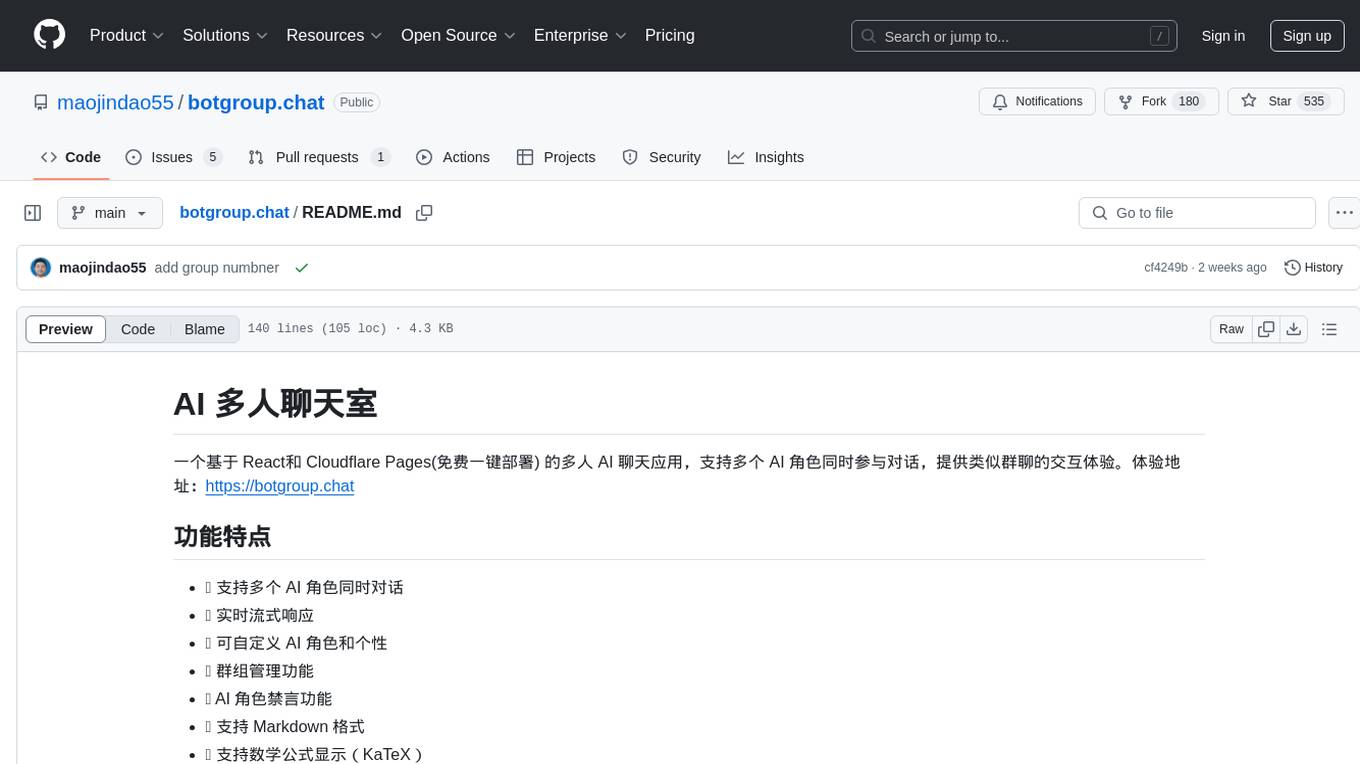Open the GitHub home logo
This screenshot has width=1360, height=764.
(x=49, y=35)
